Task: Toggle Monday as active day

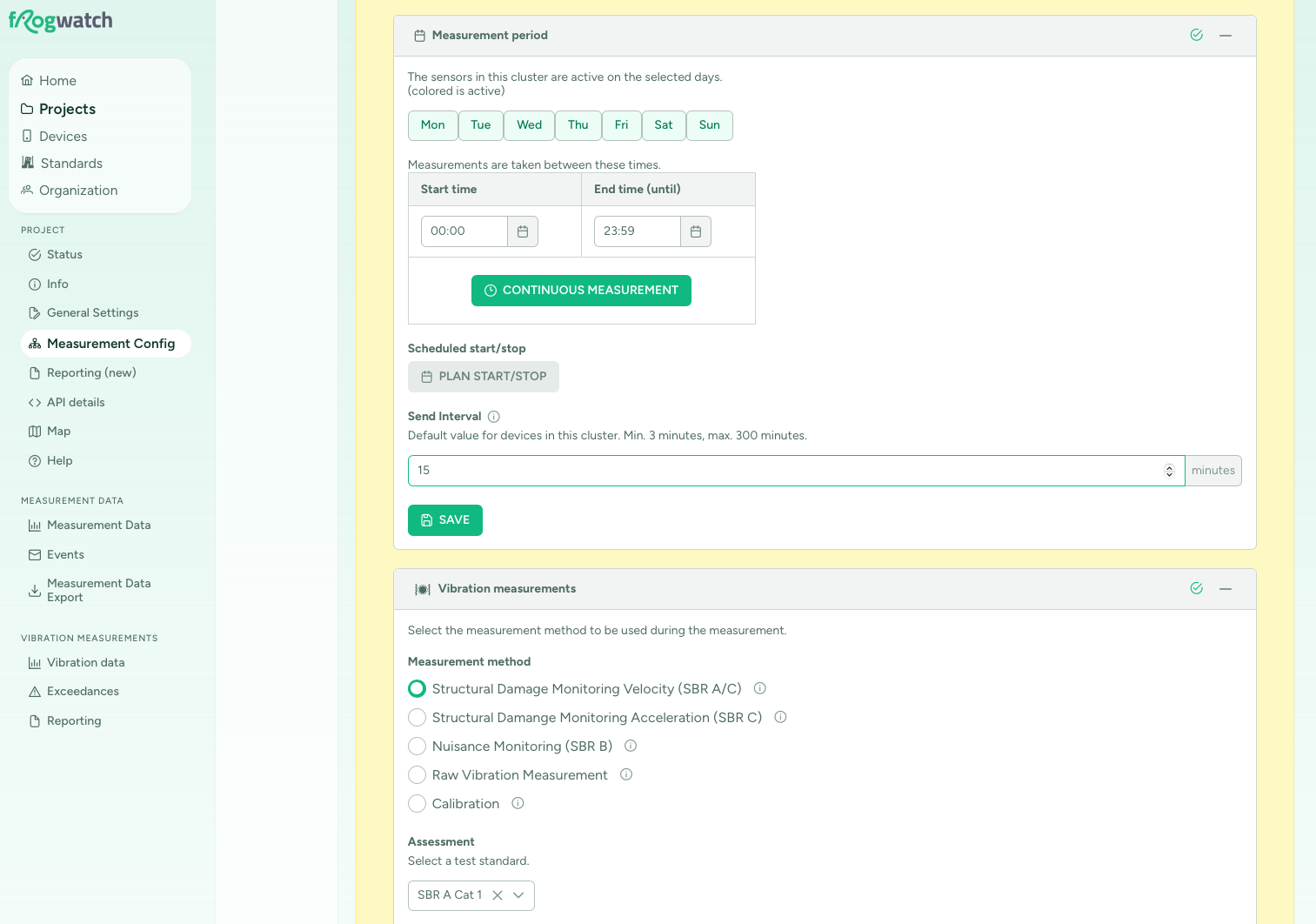Action: point(433,125)
